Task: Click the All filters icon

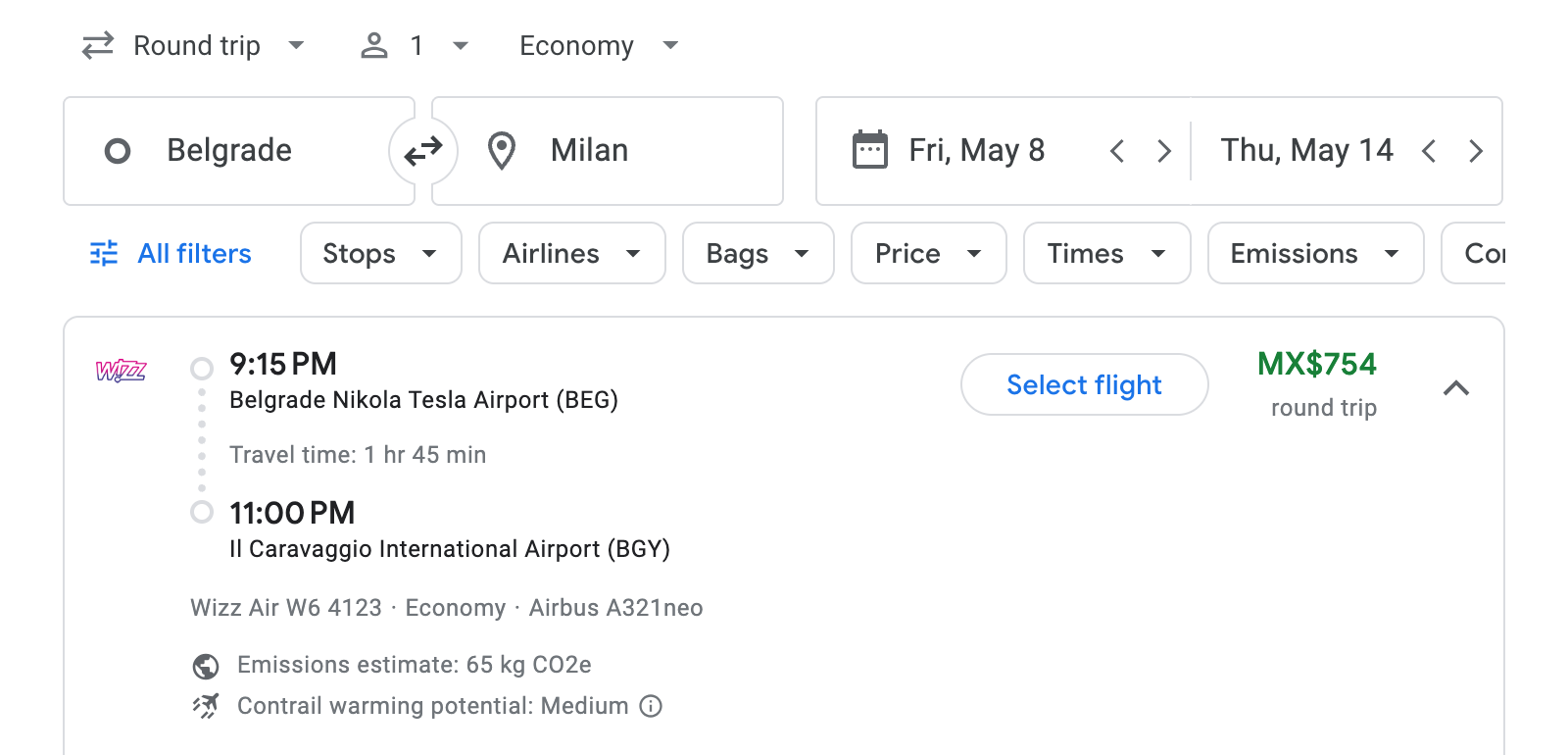Action: point(103,253)
